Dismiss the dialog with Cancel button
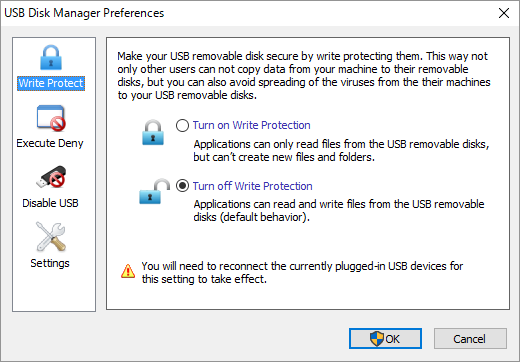This screenshot has height=362, width=520. [x=470, y=339]
